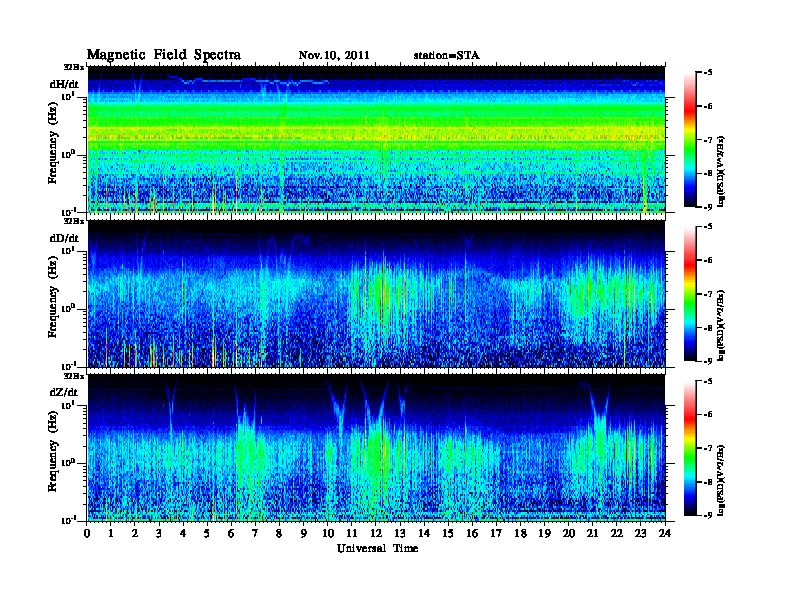Viewport: 792px width, 612px height.
Task: Click the 10^1 frequency tick of dH/dt panel
Action: [x=68, y=96]
